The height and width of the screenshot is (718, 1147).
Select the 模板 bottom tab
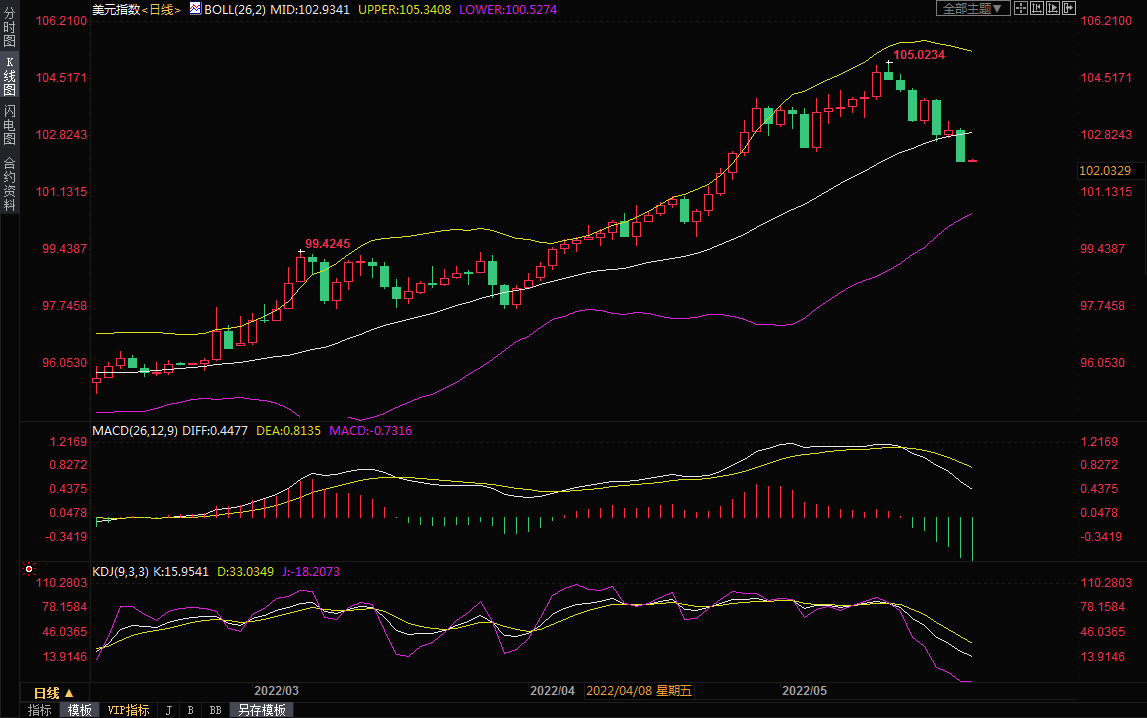79,710
